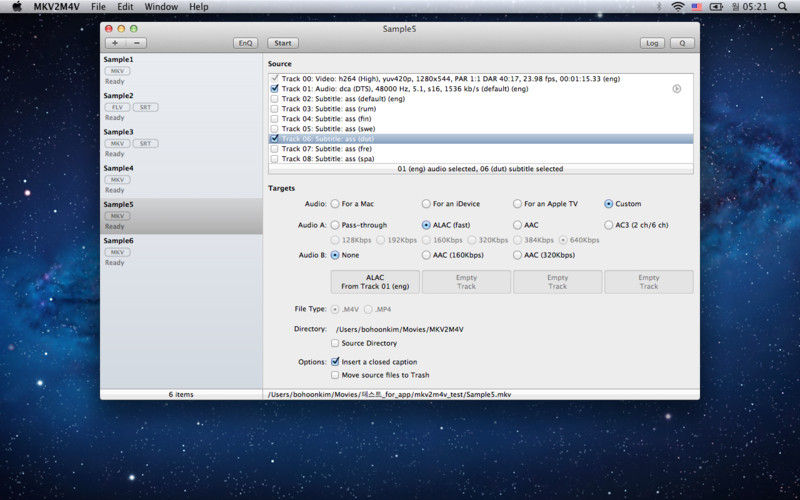Viewport: 800px width, 500px height.
Task: Check Track 02 Subtitle ass (eng)
Action: point(274,99)
